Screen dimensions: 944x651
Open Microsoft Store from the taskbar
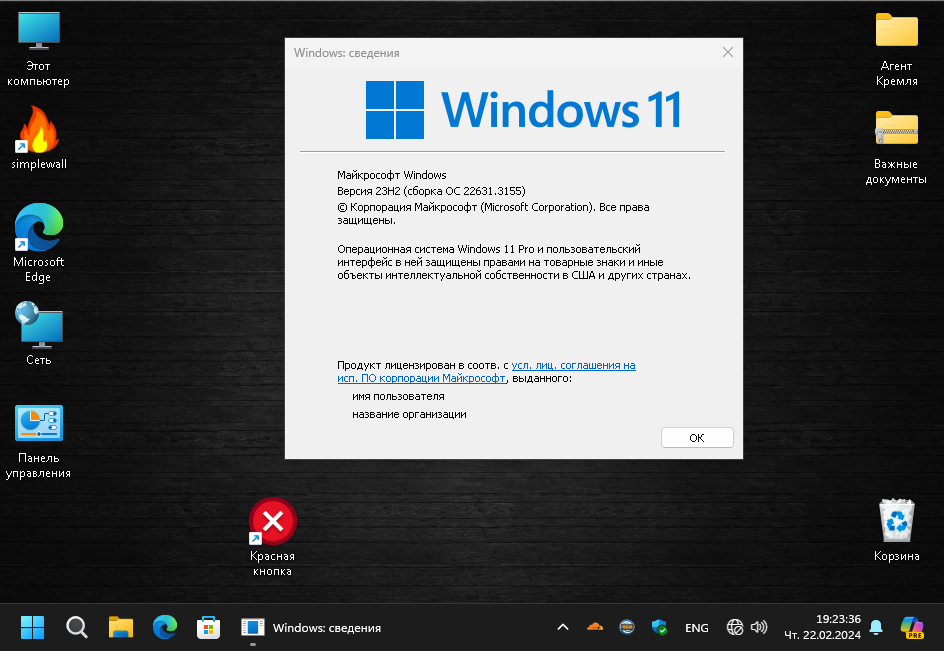(x=208, y=628)
